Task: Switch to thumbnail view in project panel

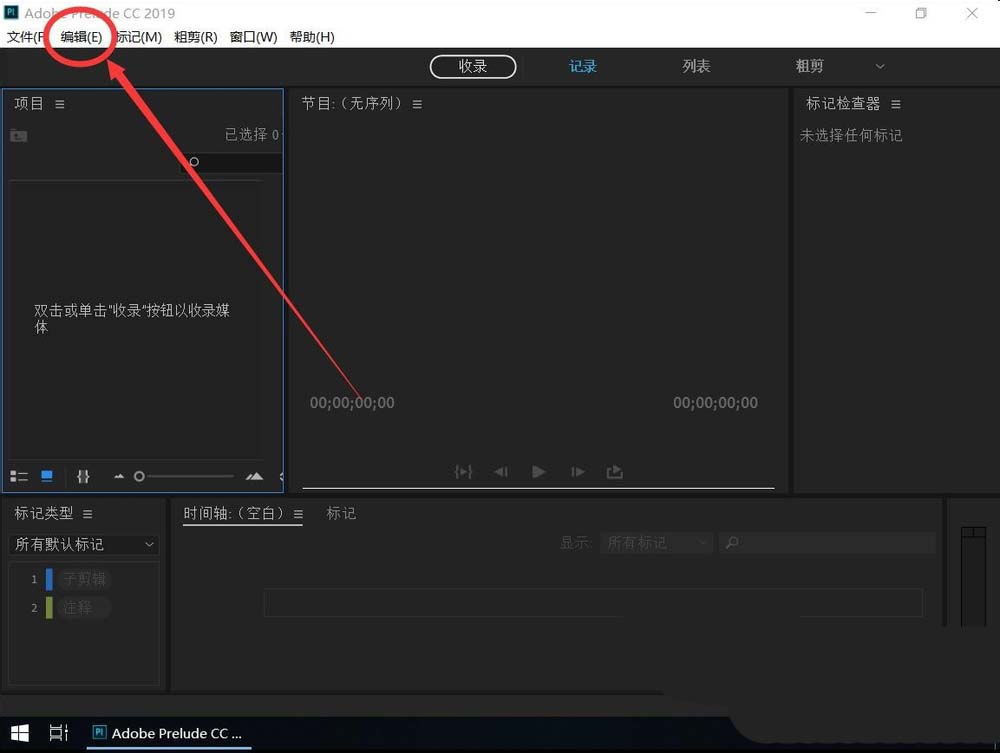Action: (46, 476)
